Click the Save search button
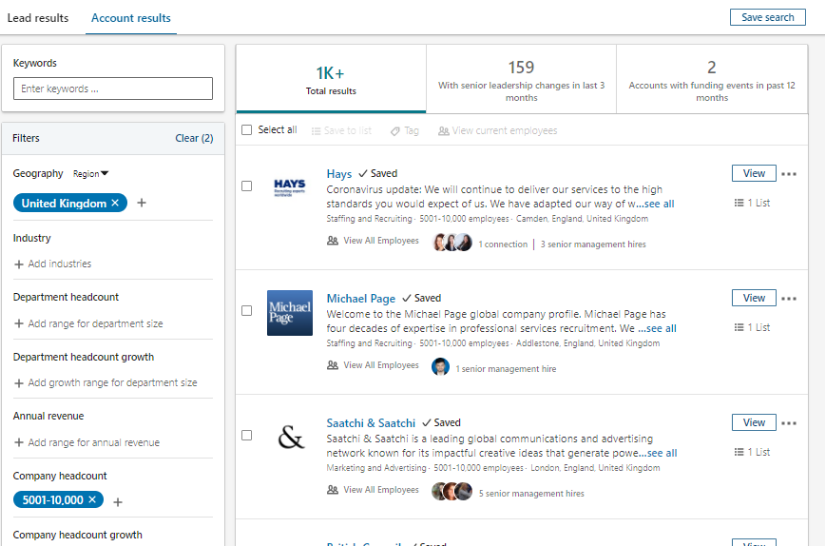The height and width of the screenshot is (546, 825). [768, 17]
